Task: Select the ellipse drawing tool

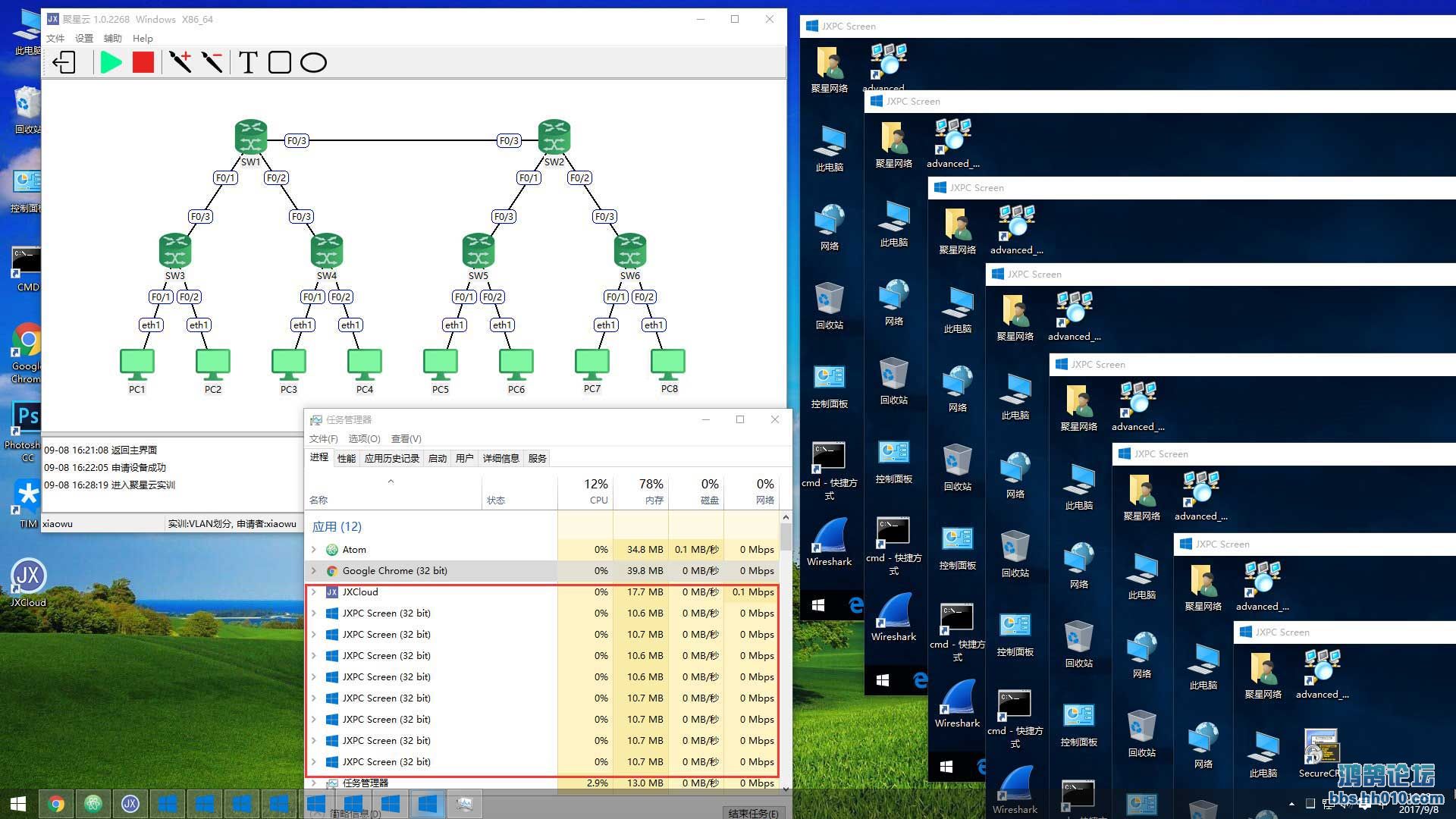Action: tap(312, 62)
